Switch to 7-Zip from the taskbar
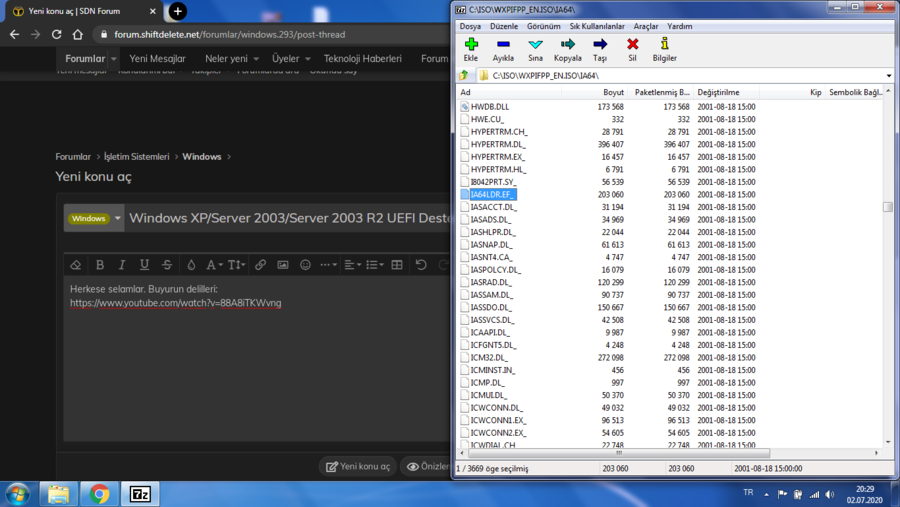This screenshot has height=507, width=900. (140, 494)
